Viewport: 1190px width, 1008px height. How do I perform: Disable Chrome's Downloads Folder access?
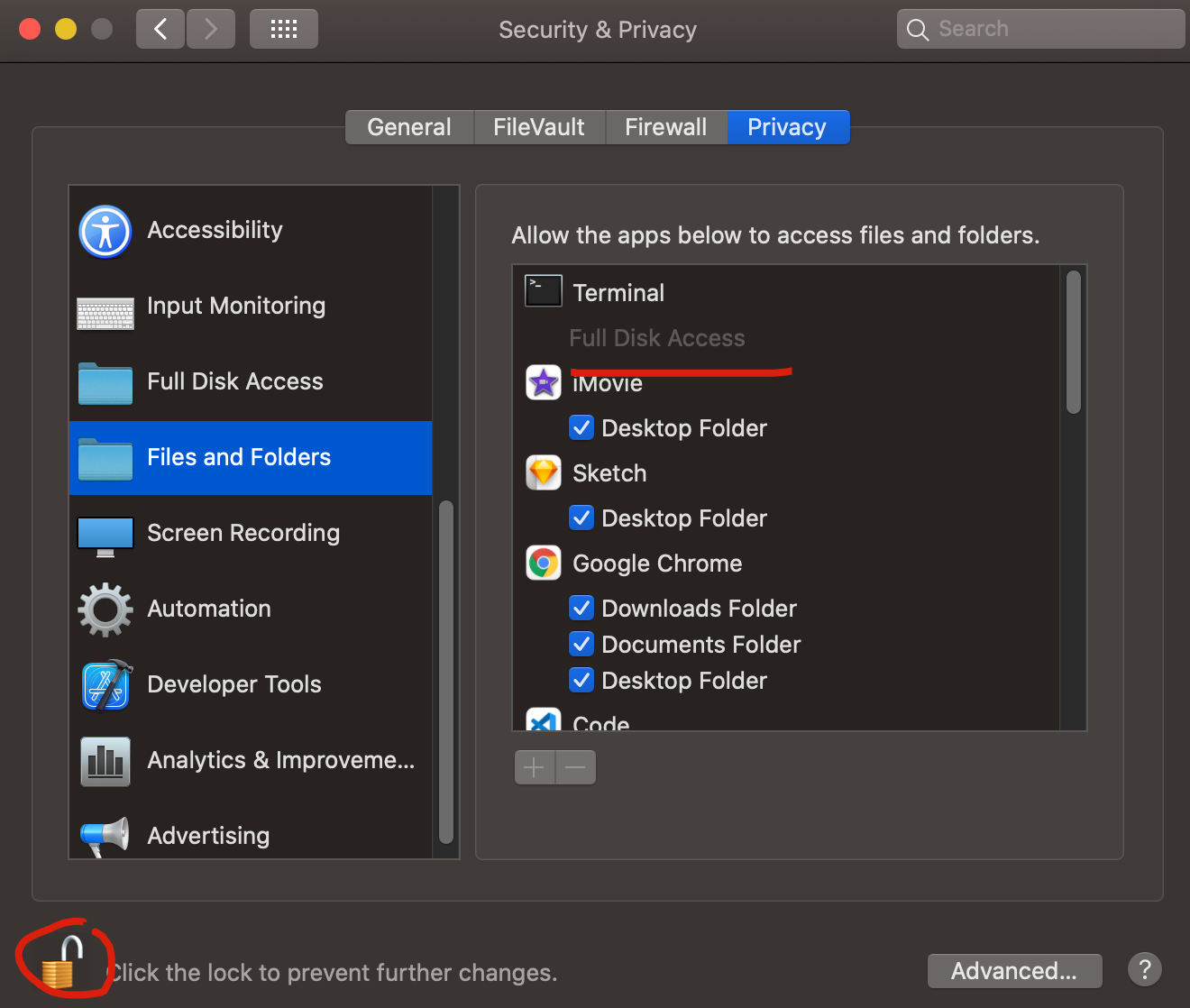581,608
